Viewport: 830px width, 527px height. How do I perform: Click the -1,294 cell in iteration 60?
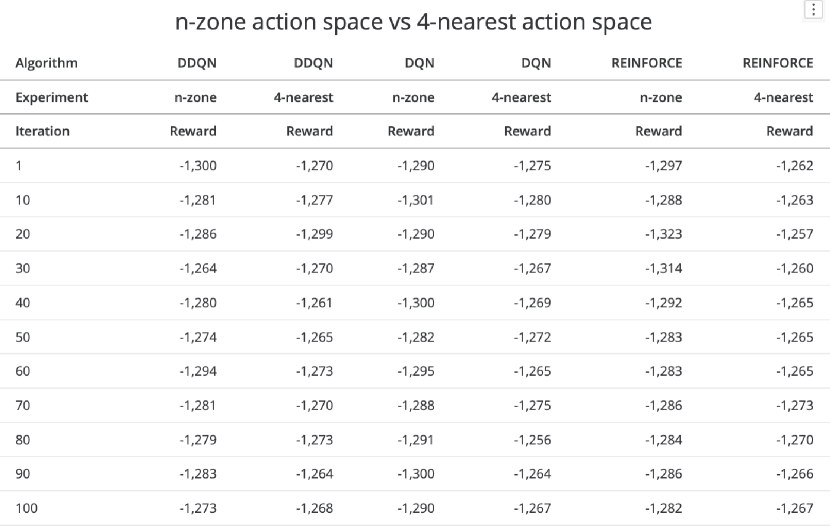198,371
